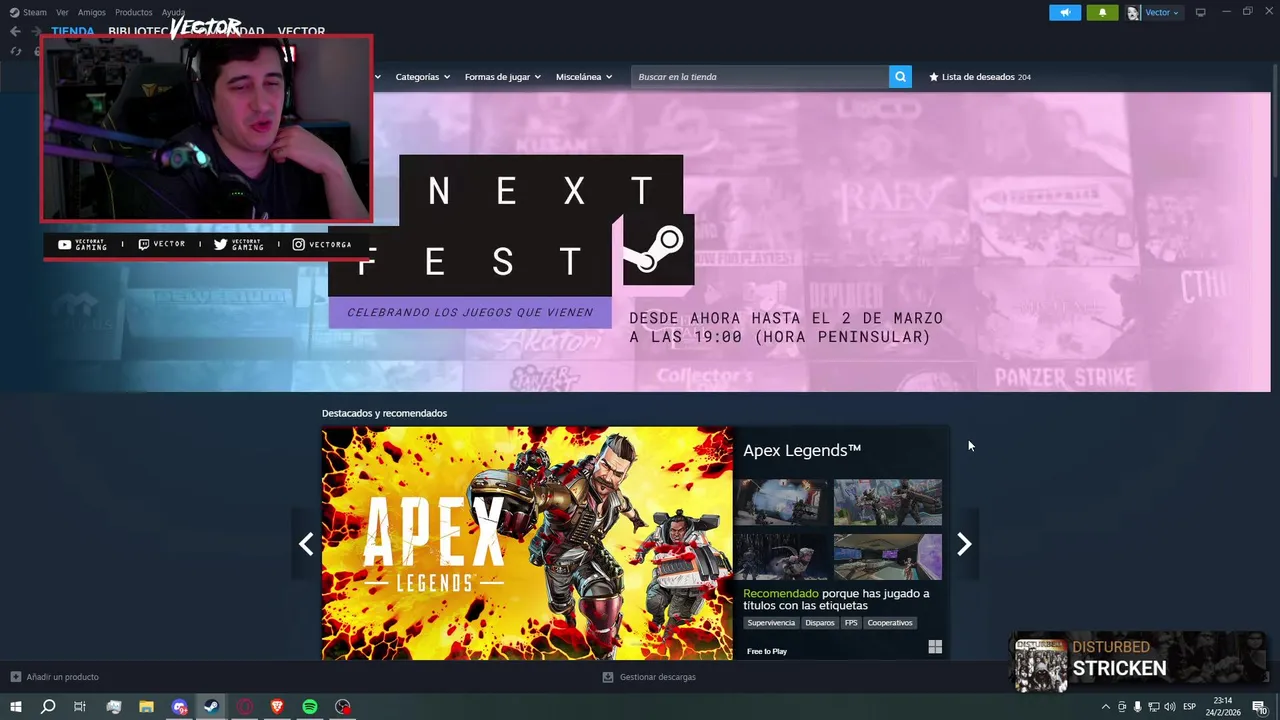This screenshot has width=1280, height=720.
Task: Click into the Buscar en la tienda field
Action: pyautogui.click(x=760, y=76)
